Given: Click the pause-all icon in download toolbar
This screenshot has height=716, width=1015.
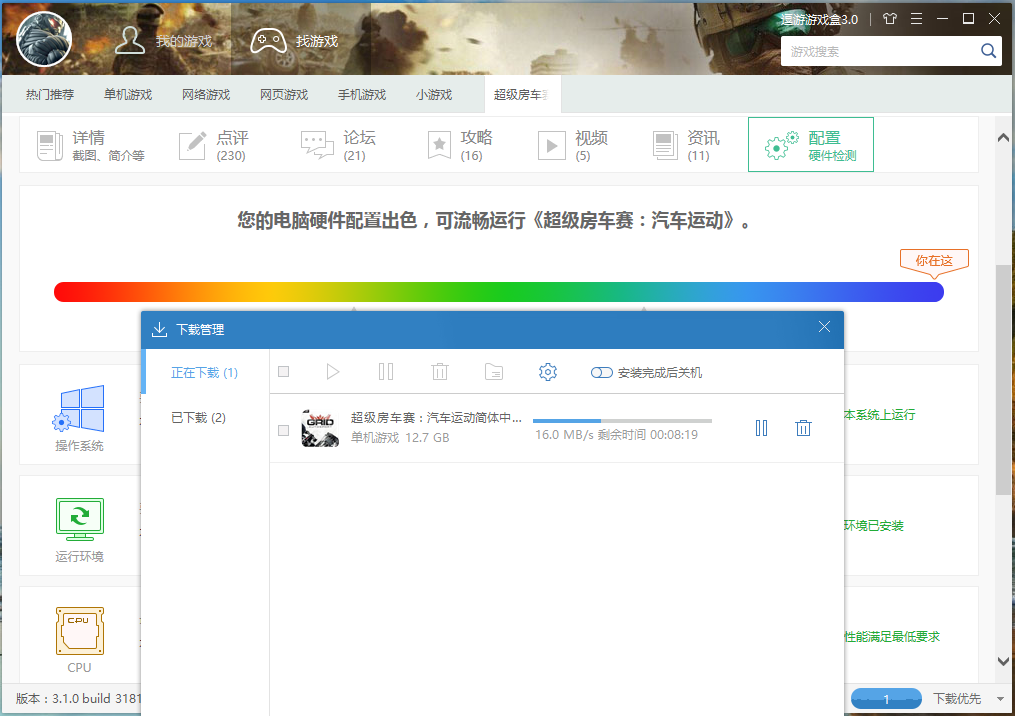Looking at the screenshot, I should 386,372.
